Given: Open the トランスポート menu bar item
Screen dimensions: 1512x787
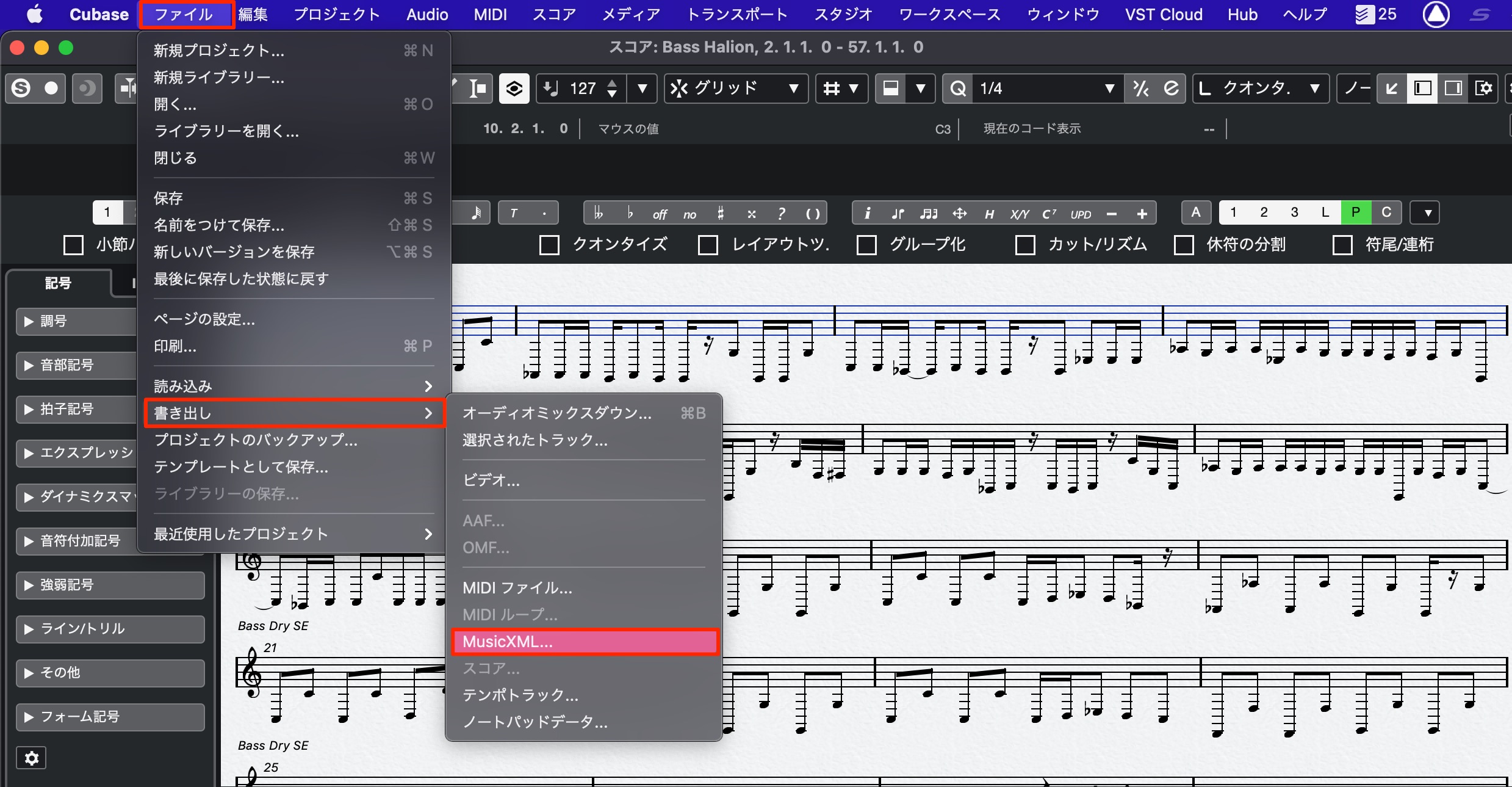Looking at the screenshot, I should [737, 15].
